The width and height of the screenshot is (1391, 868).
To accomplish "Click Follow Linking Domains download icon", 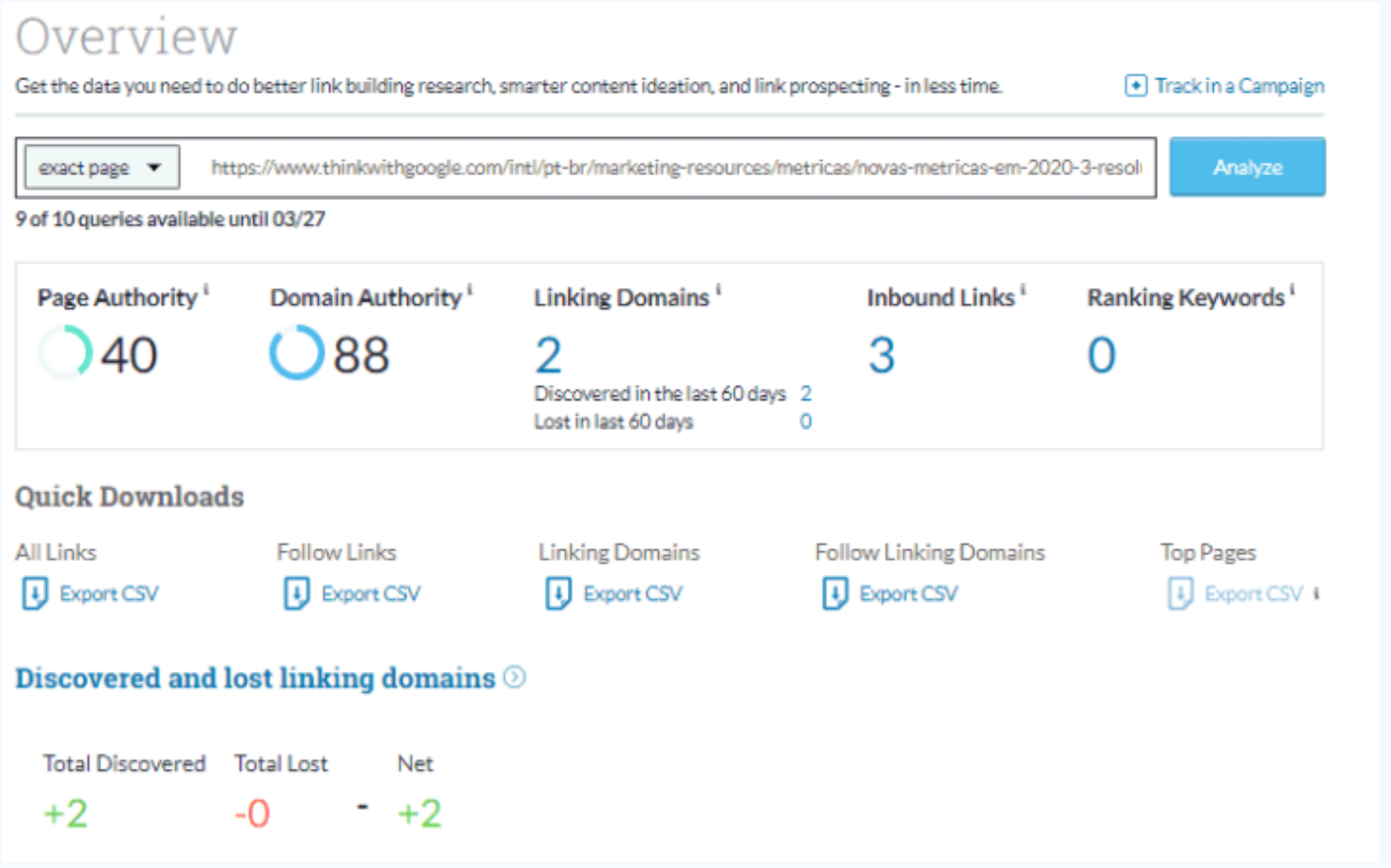I will coord(835,594).
